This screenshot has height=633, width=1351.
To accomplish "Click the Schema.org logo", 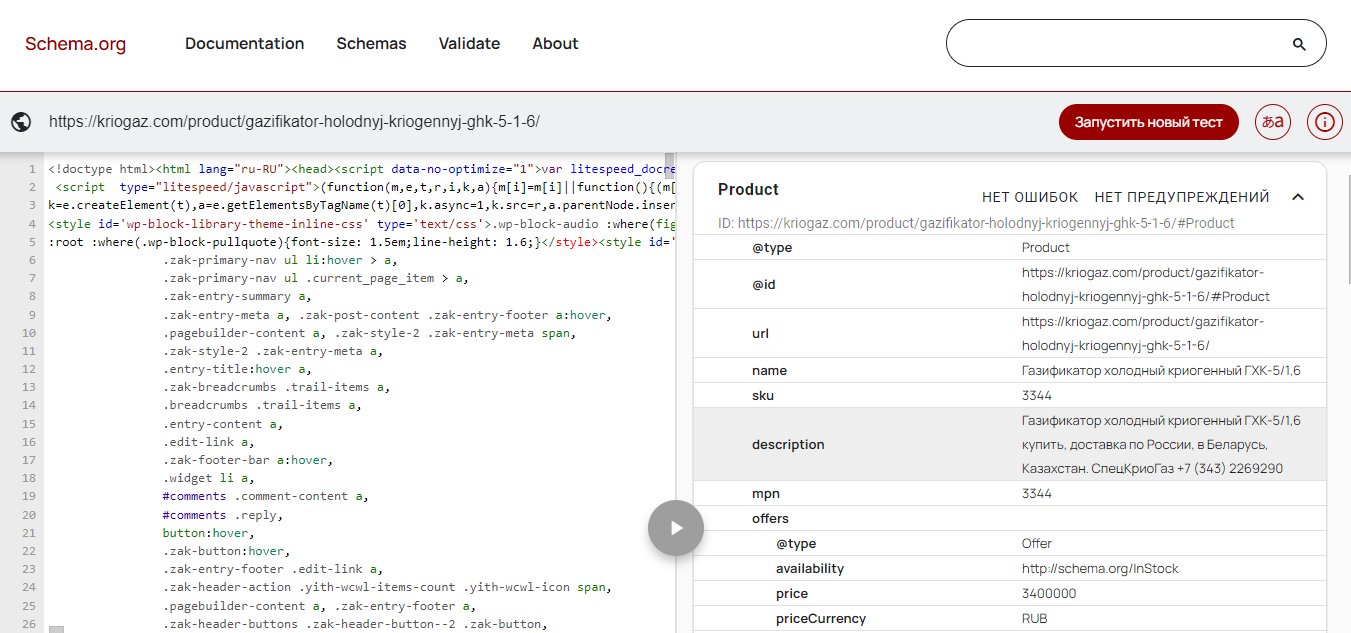I will click(x=76, y=43).
